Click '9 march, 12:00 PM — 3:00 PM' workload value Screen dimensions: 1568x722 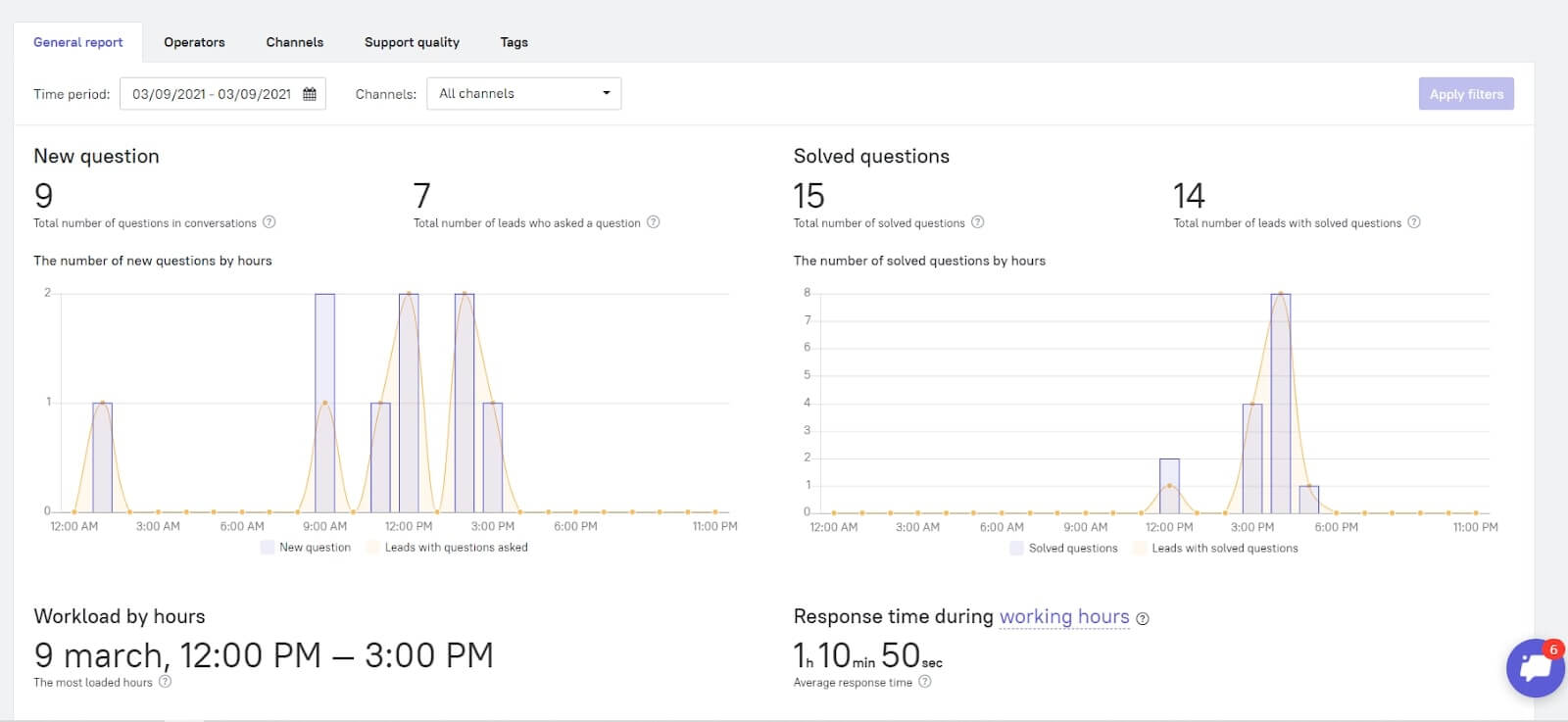point(264,655)
